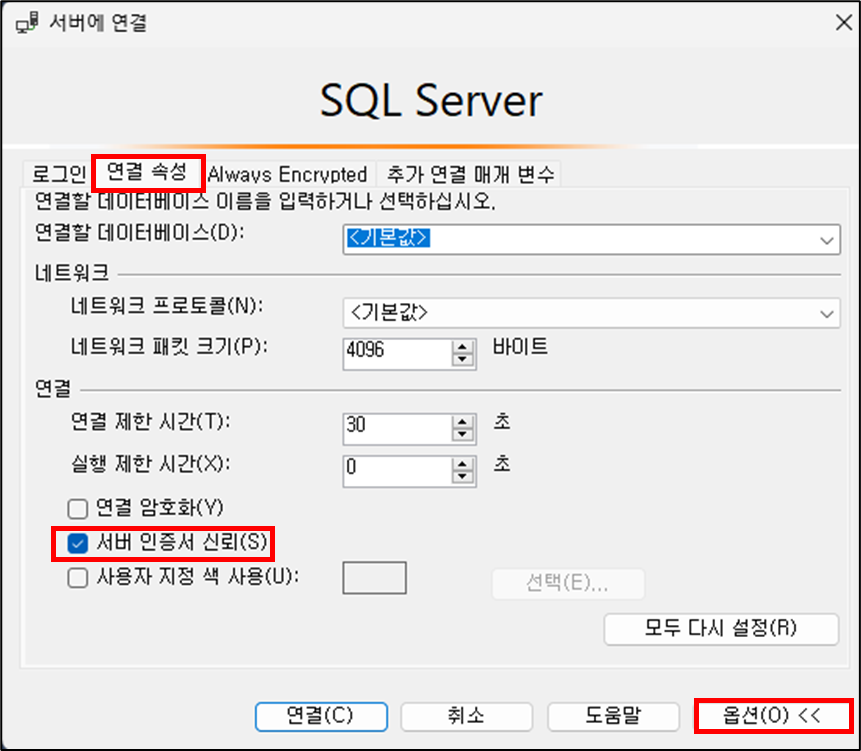Open the 연결할 데이터베이스 dropdown

coord(827,240)
